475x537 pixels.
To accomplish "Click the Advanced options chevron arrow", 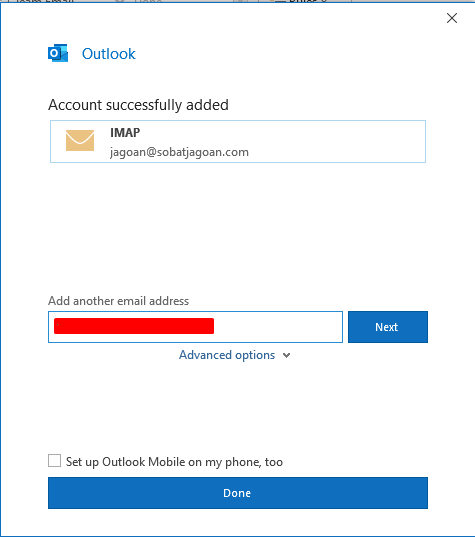I will pyautogui.click(x=287, y=355).
